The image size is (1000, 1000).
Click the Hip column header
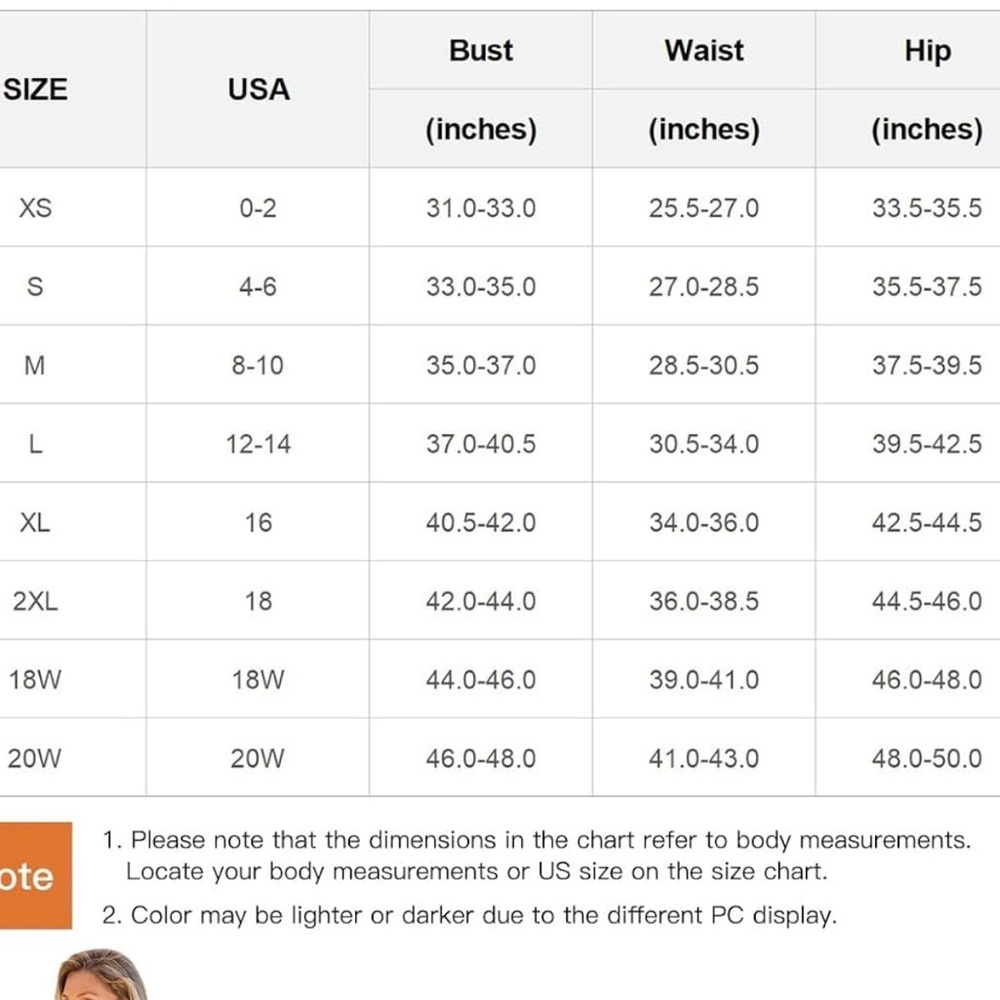click(x=927, y=51)
